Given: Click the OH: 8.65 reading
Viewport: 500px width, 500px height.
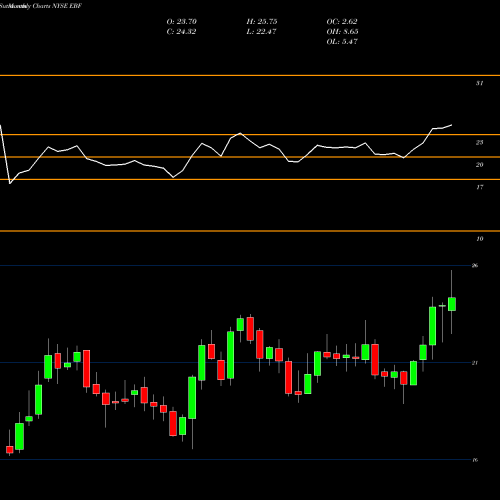Looking at the screenshot, I should pyautogui.click(x=342, y=32).
